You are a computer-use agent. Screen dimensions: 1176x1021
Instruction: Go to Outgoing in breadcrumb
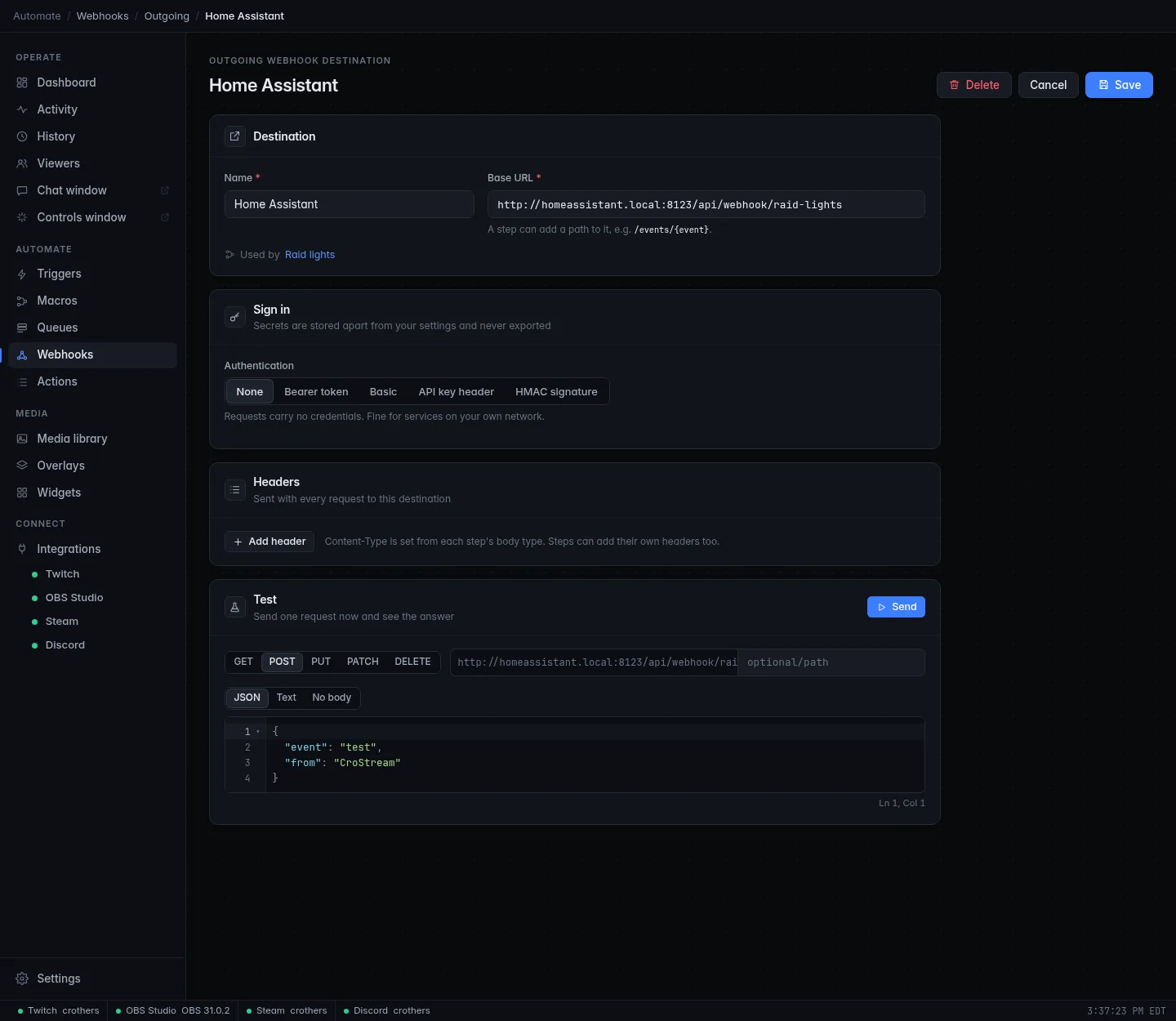pyautogui.click(x=167, y=16)
